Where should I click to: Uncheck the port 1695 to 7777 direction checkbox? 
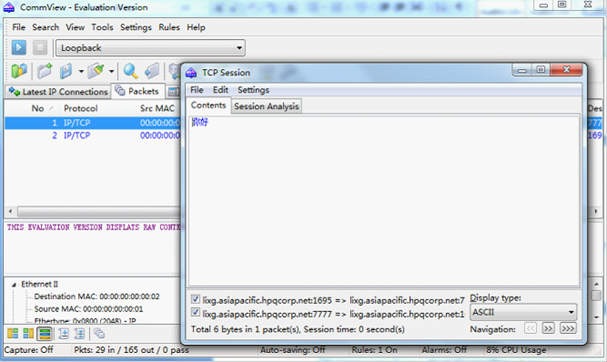pos(195,299)
